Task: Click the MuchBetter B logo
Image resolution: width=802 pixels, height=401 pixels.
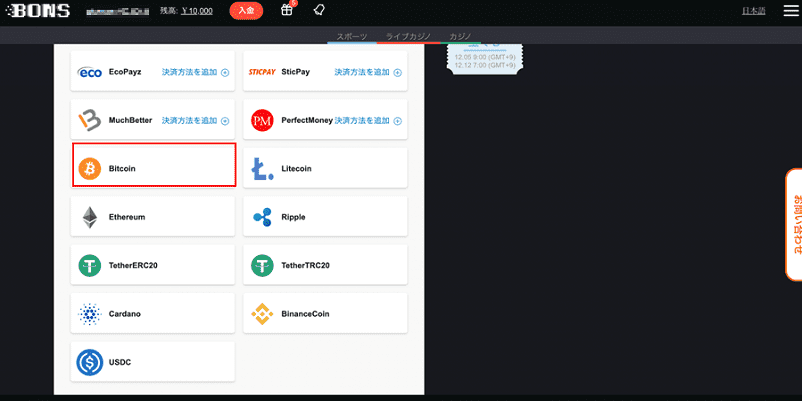Action: pos(90,121)
